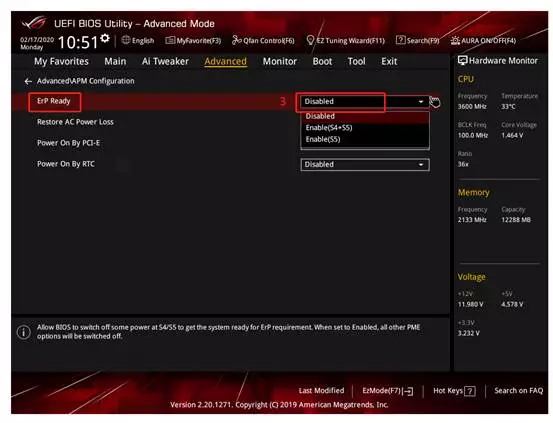Select Power On By PCI-E setting
The height and width of the screenshot is (423, 553).
(x=68, y=143)
